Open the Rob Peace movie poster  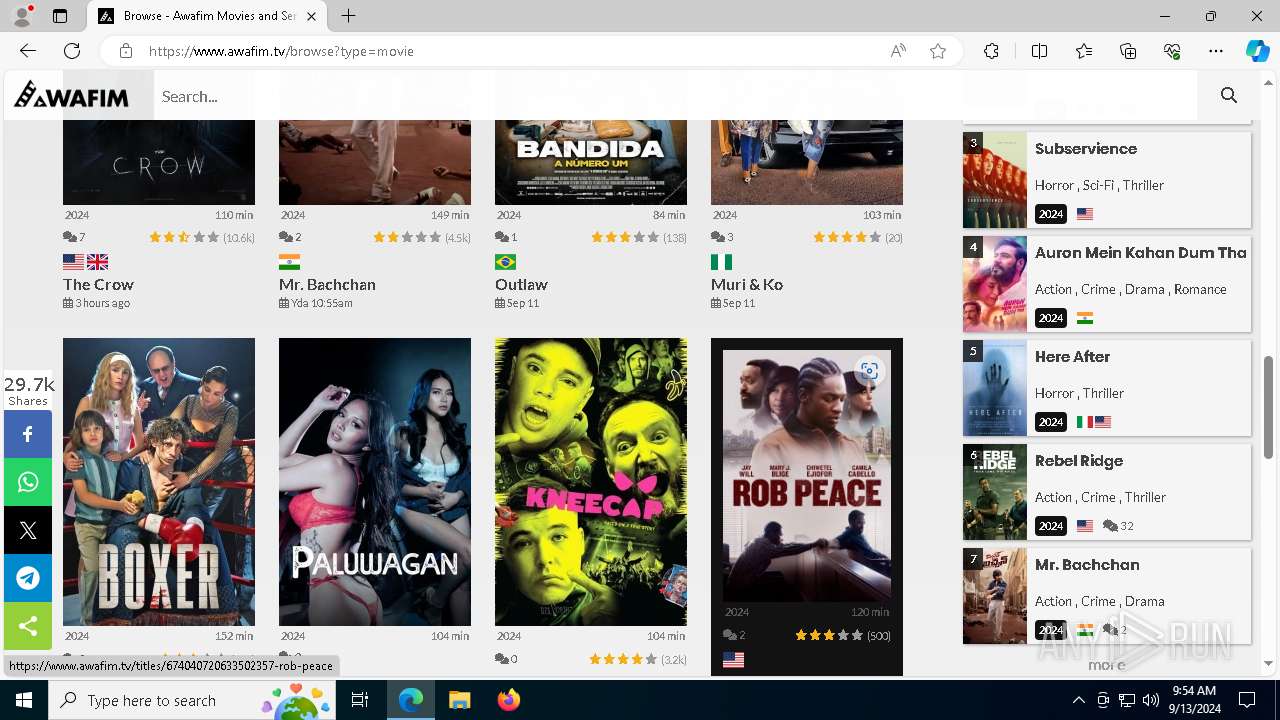(x=807, y=475)
